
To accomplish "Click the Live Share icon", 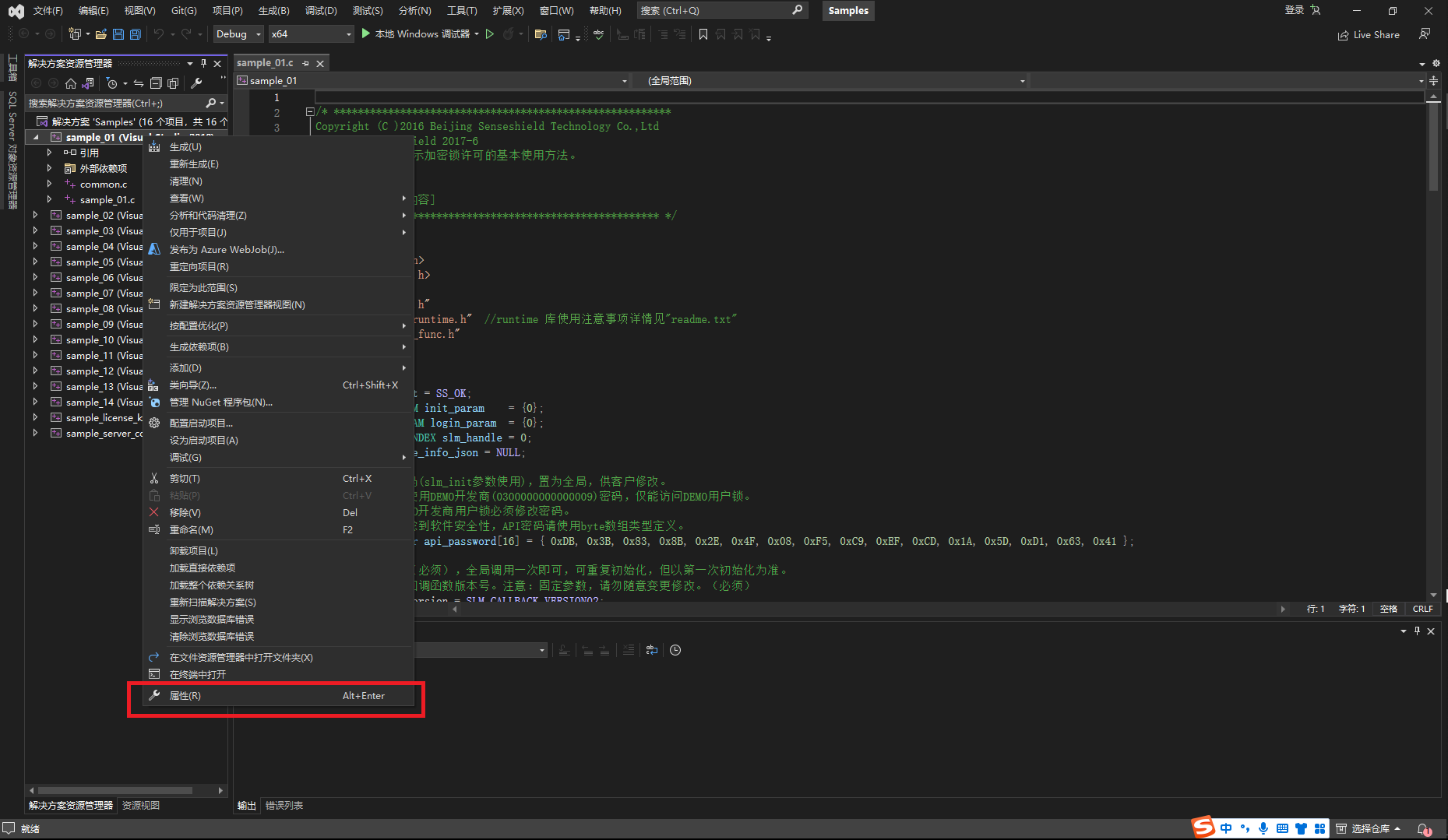I will point(1343,35).
